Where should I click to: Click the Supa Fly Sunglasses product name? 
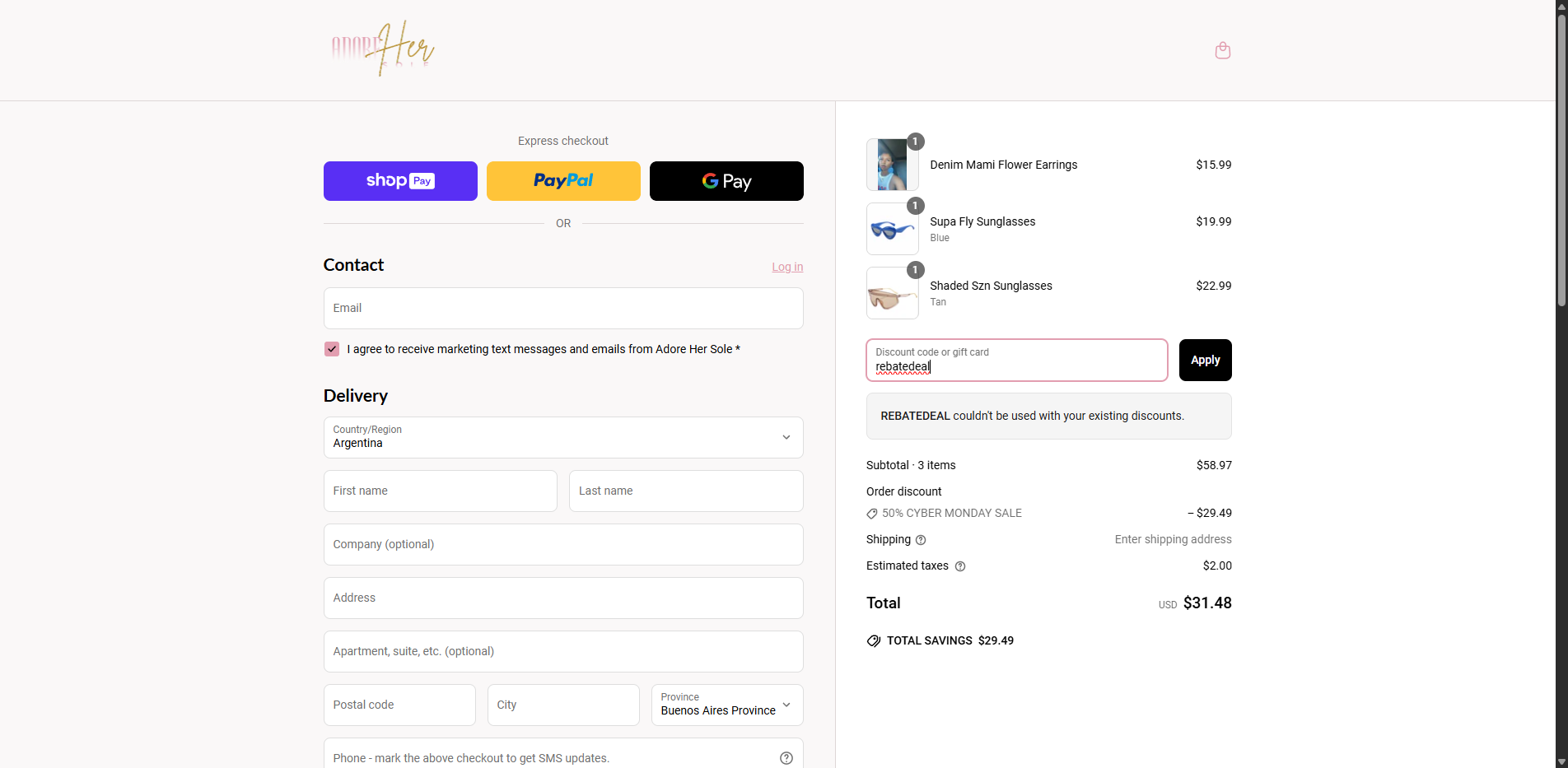pos(982,221)
